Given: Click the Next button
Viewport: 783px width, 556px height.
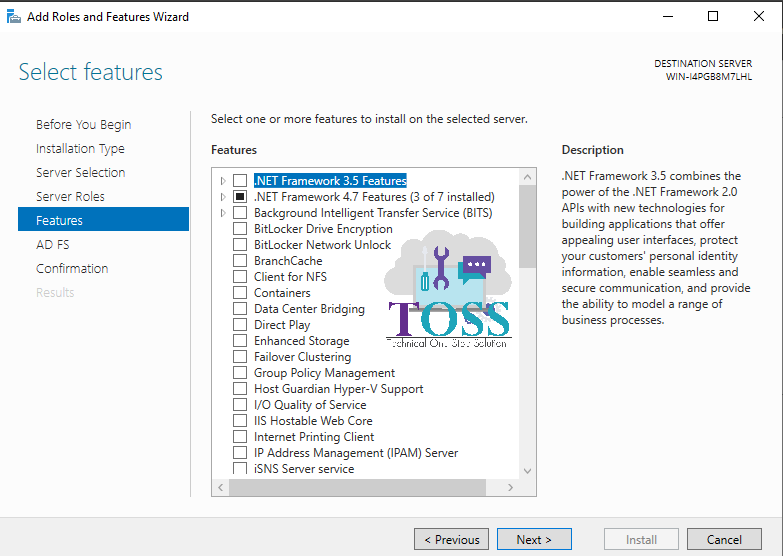Looking at the screenshot, I should click(534, 540).
